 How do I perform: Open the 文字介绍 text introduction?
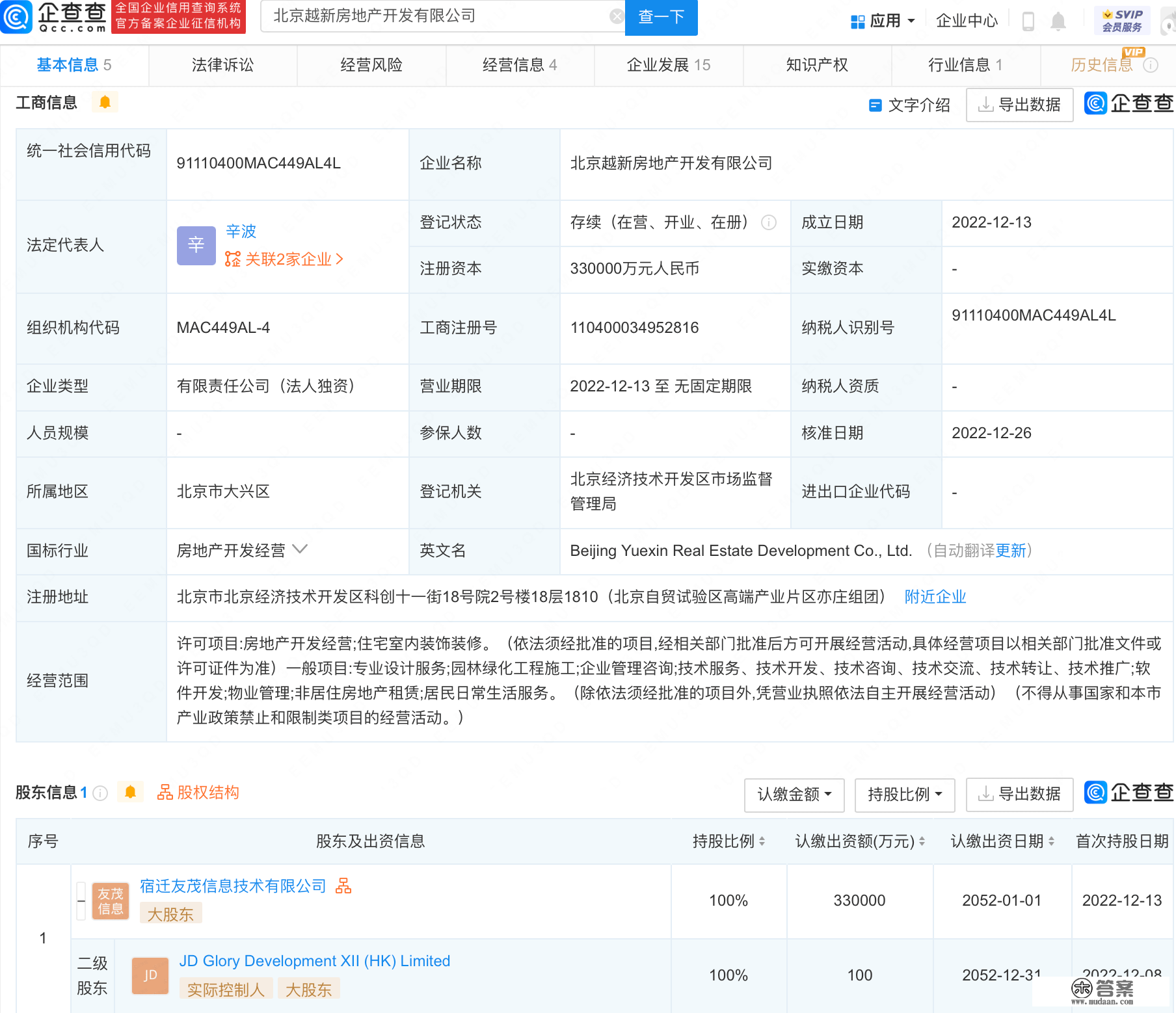[909, 105]
